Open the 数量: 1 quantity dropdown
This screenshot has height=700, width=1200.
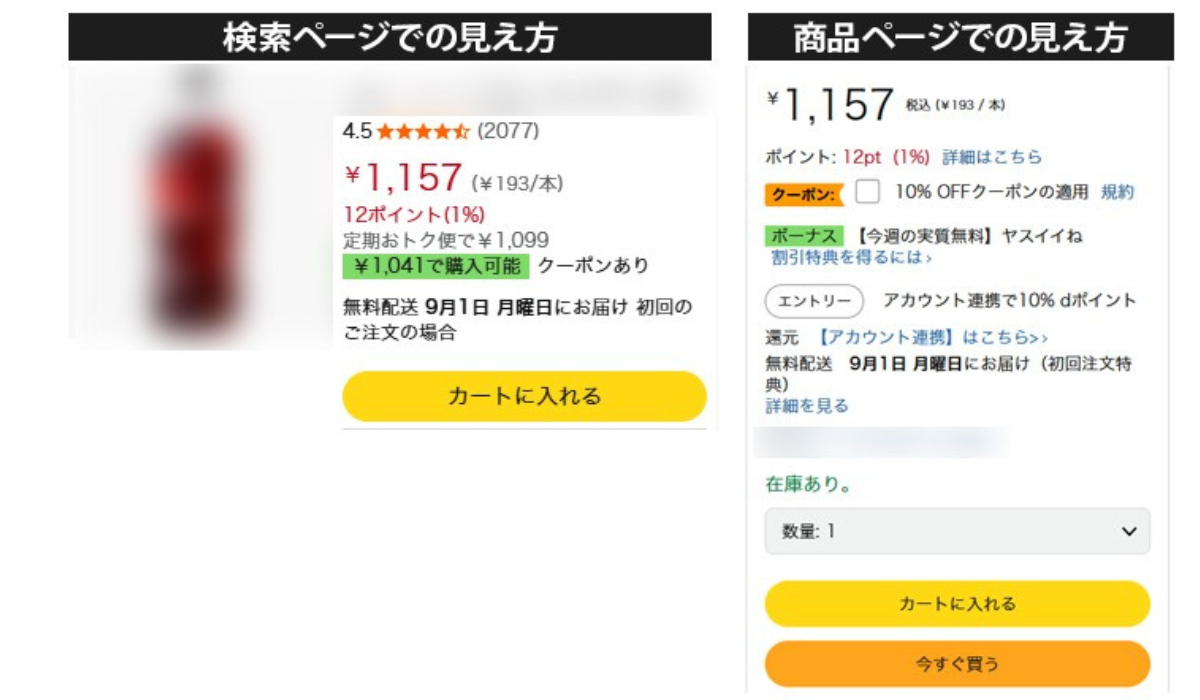[940, 532]
